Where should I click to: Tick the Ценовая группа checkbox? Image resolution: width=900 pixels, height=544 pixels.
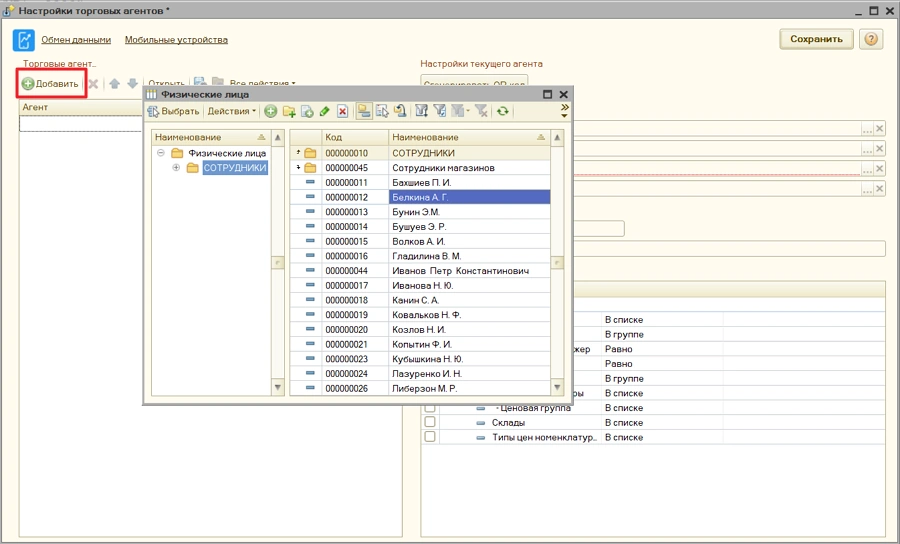[x=429, y=407]
